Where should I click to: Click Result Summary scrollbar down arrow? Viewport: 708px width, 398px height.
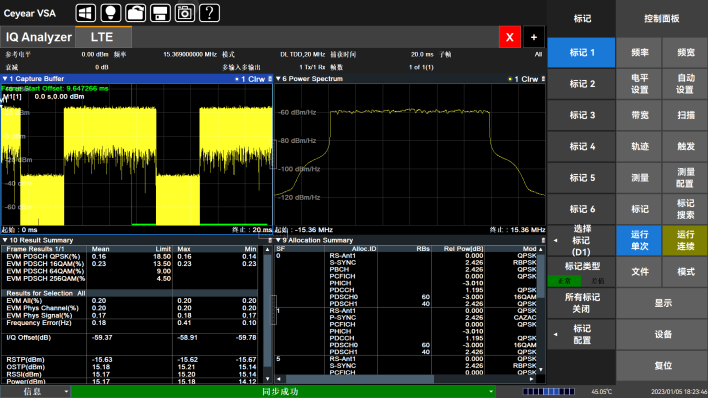[268, 379]
